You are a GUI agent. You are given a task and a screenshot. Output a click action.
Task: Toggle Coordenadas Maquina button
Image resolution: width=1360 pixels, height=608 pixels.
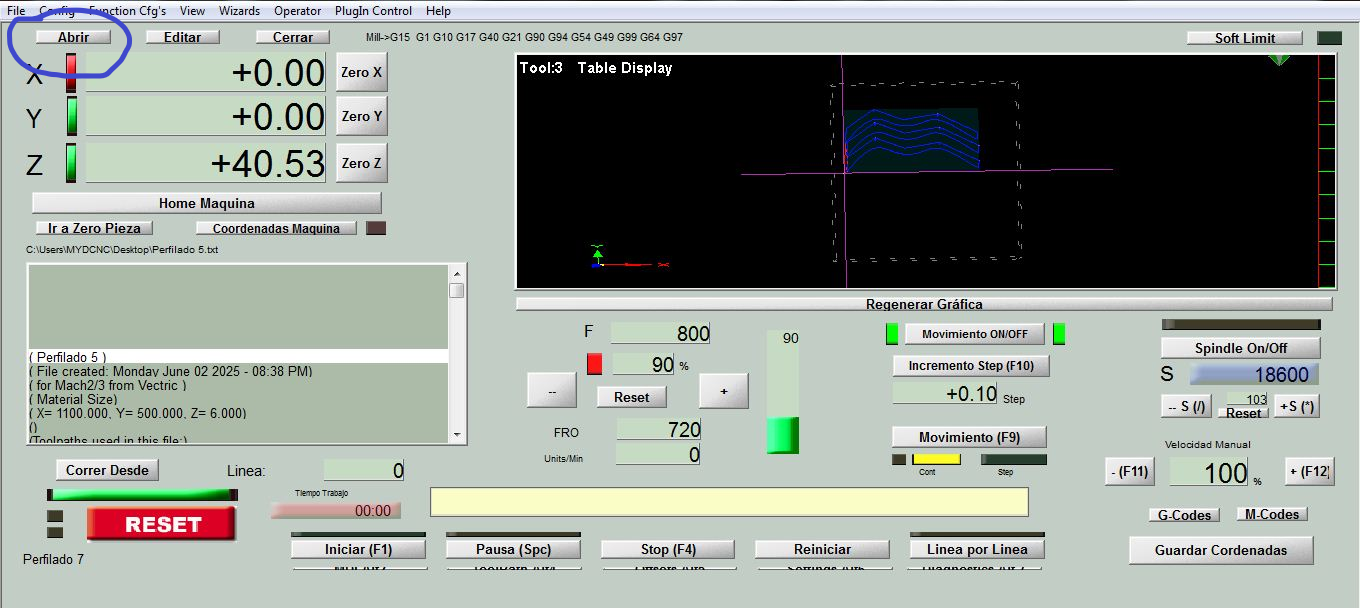(x=277, y=228)
